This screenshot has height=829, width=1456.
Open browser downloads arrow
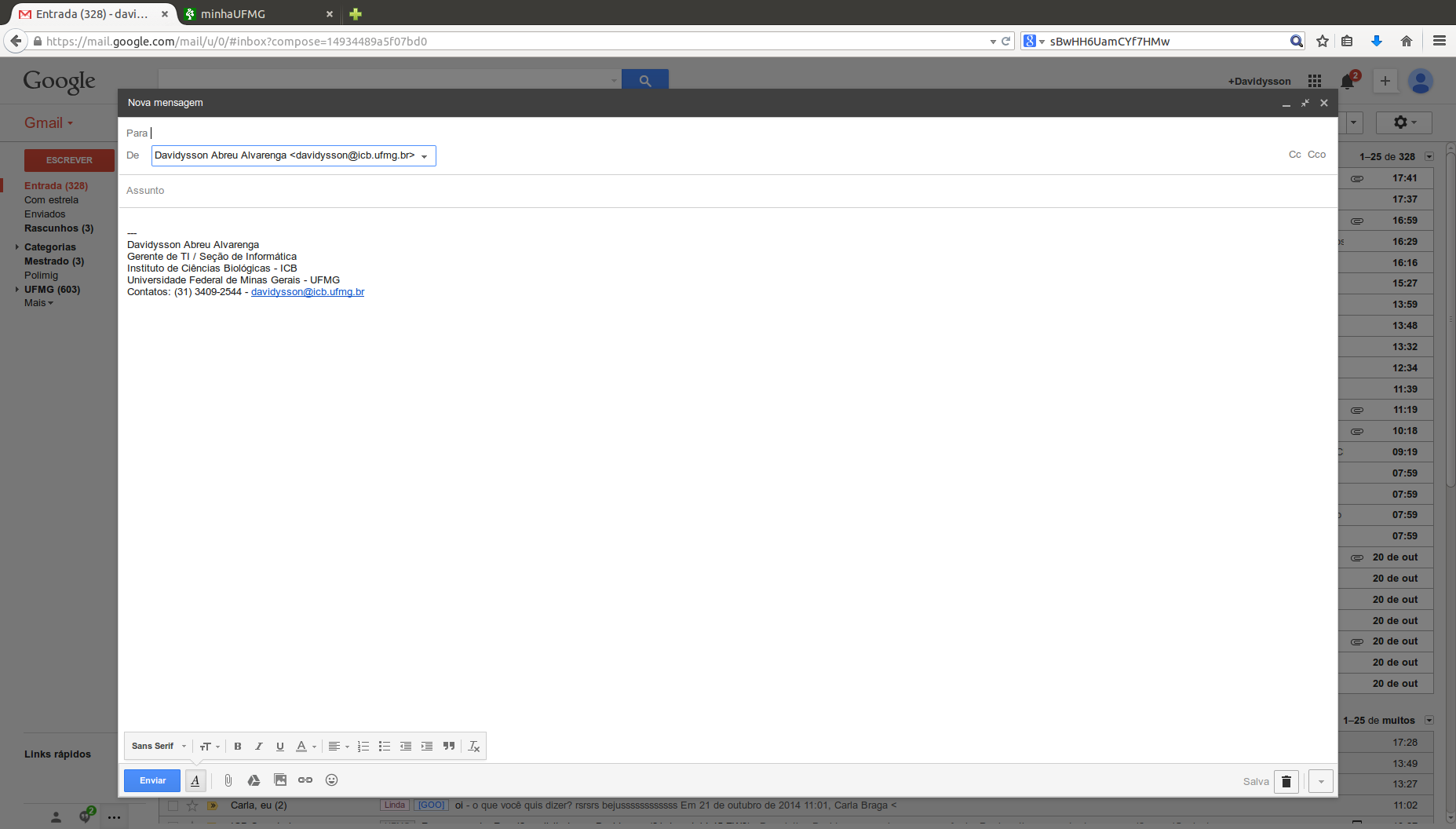(x=1377, y=41)
